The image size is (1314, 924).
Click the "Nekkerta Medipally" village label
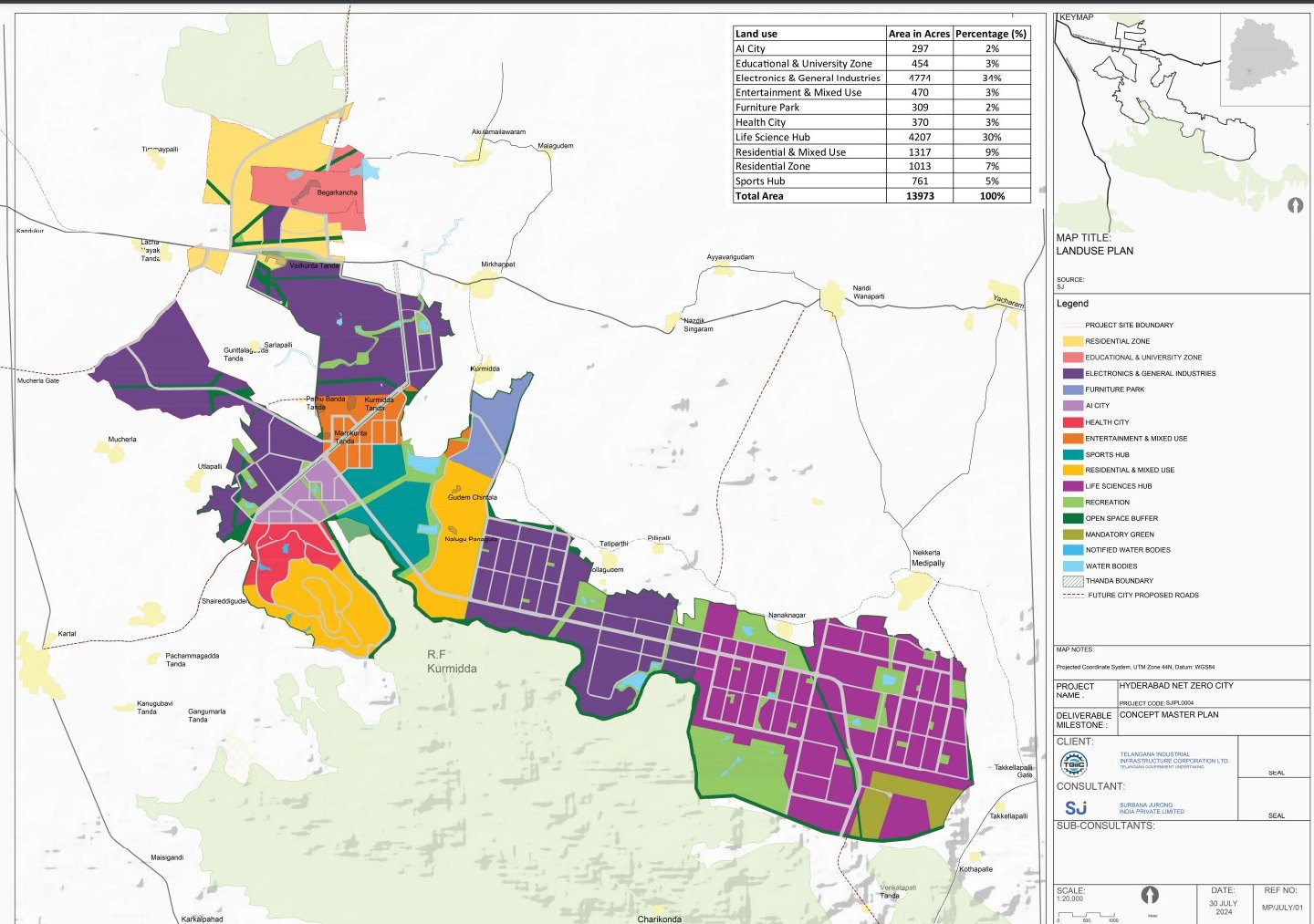coord(929,558)
